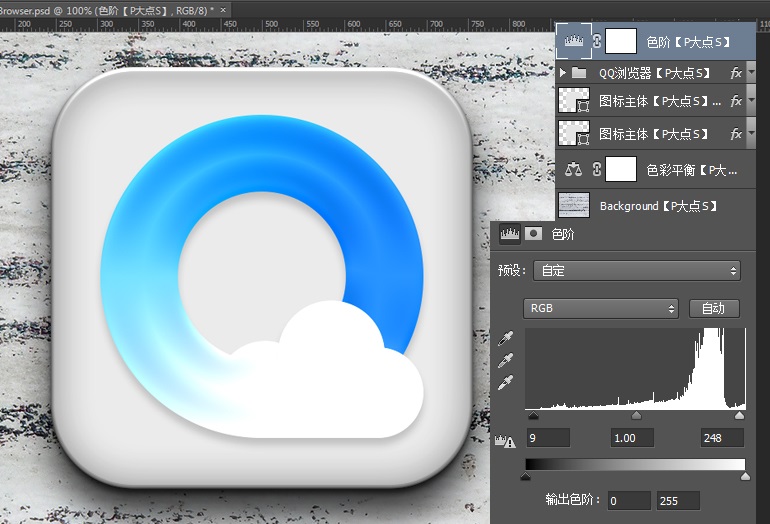Viewport: 770px width, 524px height.
Task: Click the output white slider handle
Action: point(745,476)
